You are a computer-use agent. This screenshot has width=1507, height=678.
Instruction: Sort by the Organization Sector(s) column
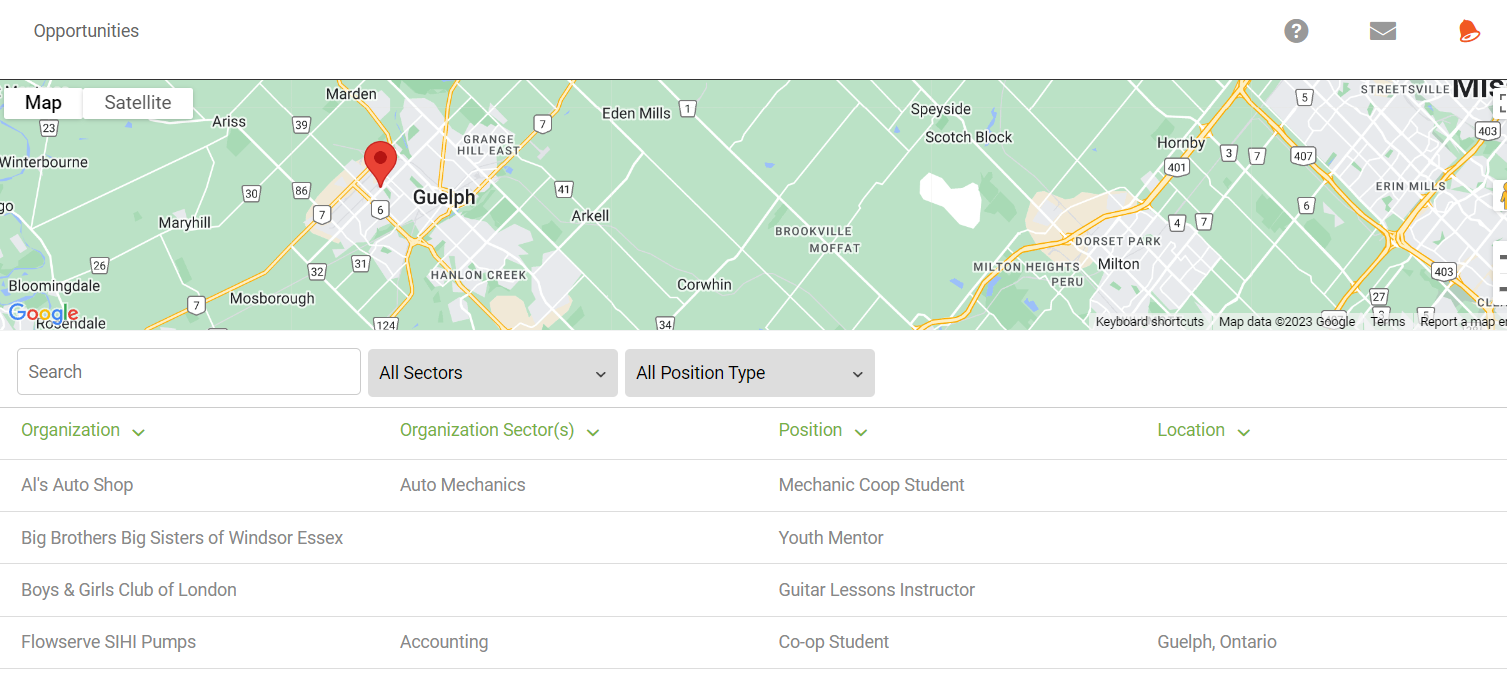(x=499, y=431)
